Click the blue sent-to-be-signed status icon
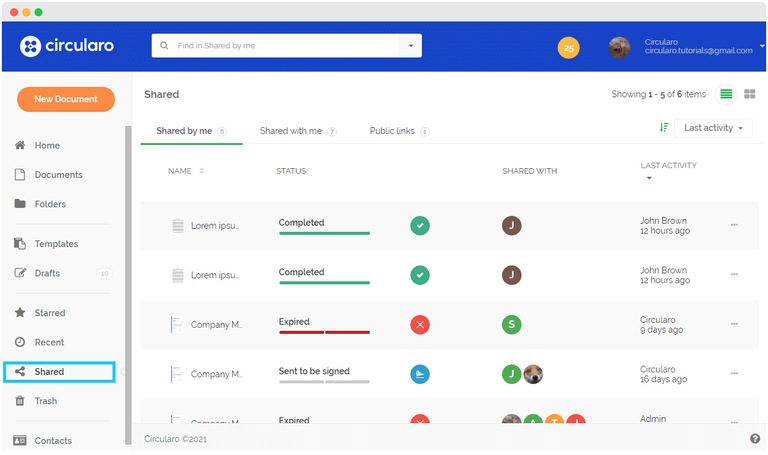 coord(420,373)
